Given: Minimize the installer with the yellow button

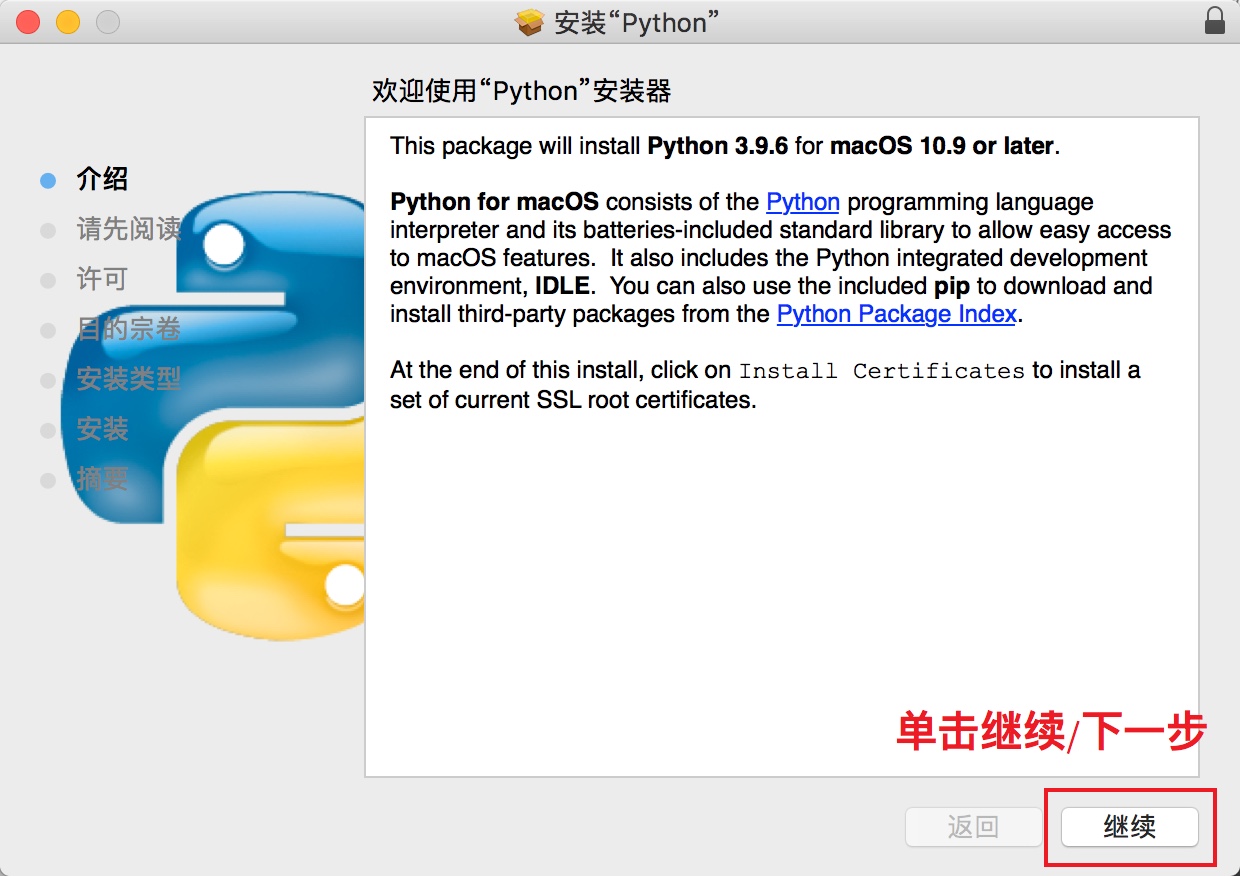Looking at the screenshot, I should [x=67, y=21].
